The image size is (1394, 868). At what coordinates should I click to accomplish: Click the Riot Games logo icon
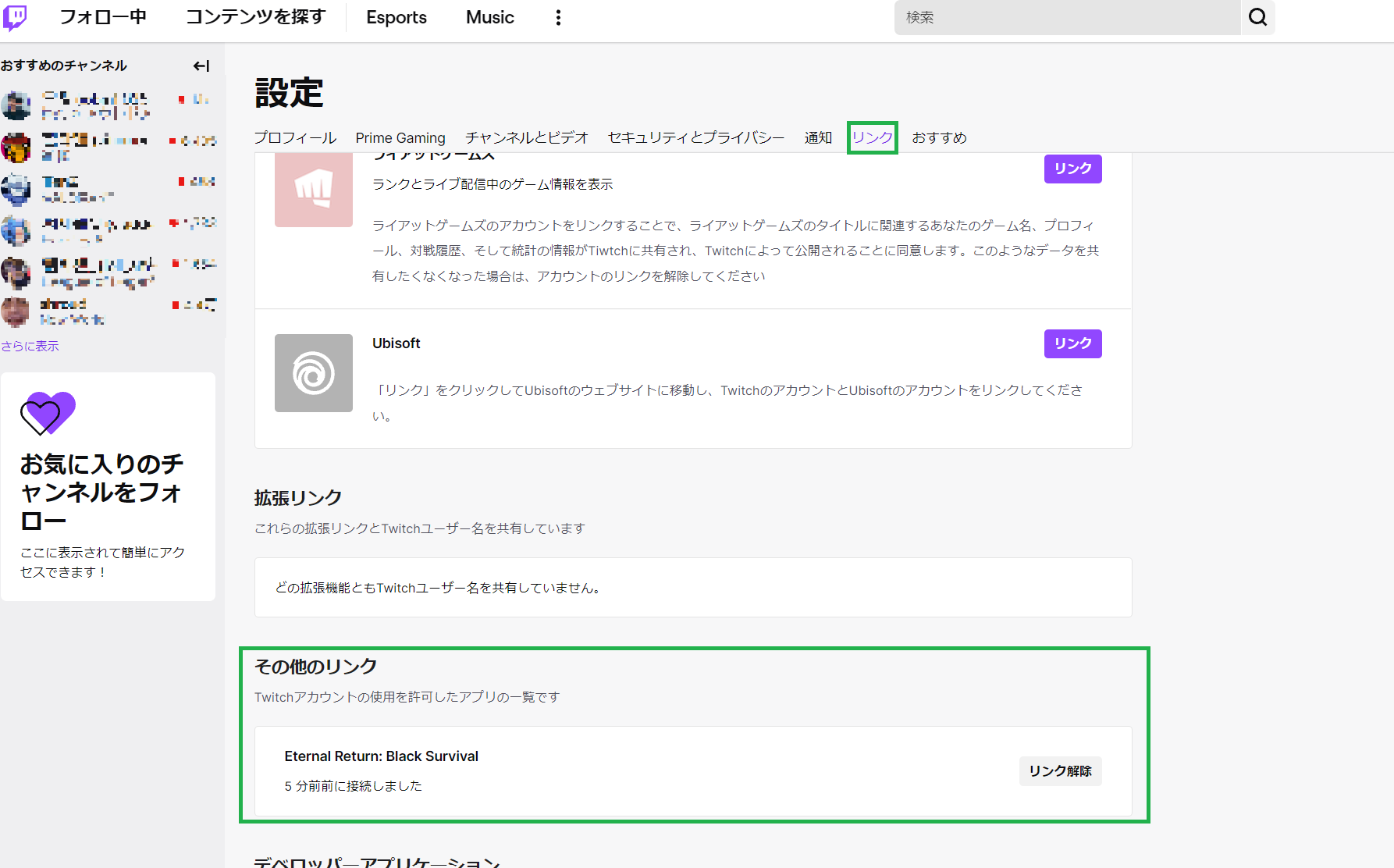313,189
